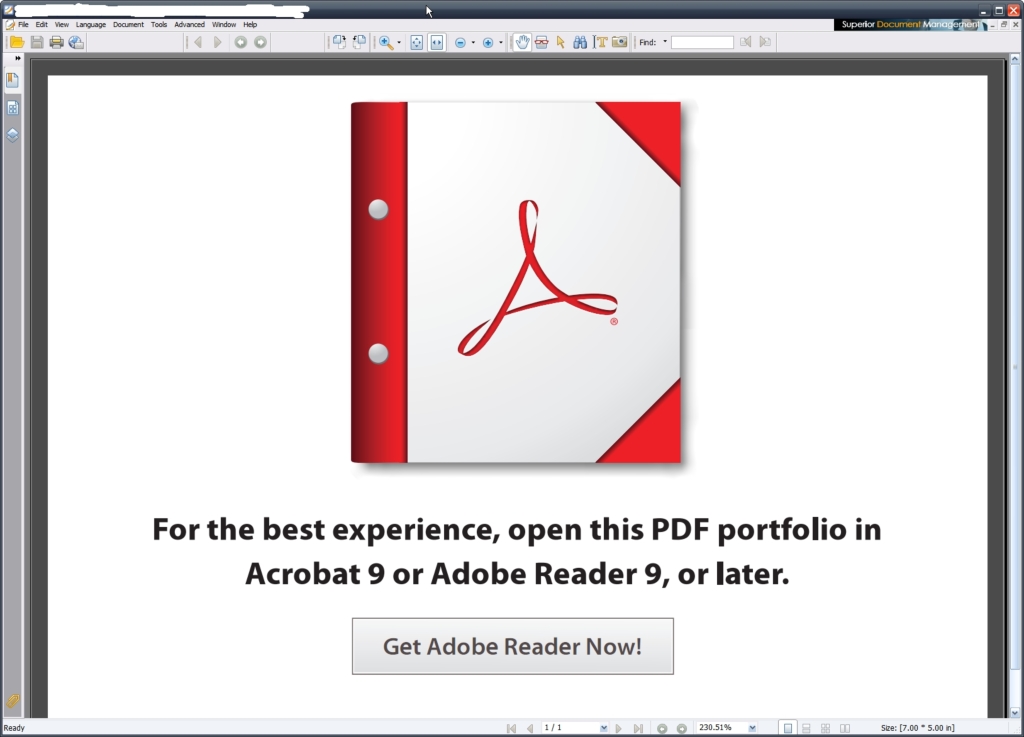Click the previous view round button
The height and width of the screenshot is (737, 1024).
[x=240, y=42]
